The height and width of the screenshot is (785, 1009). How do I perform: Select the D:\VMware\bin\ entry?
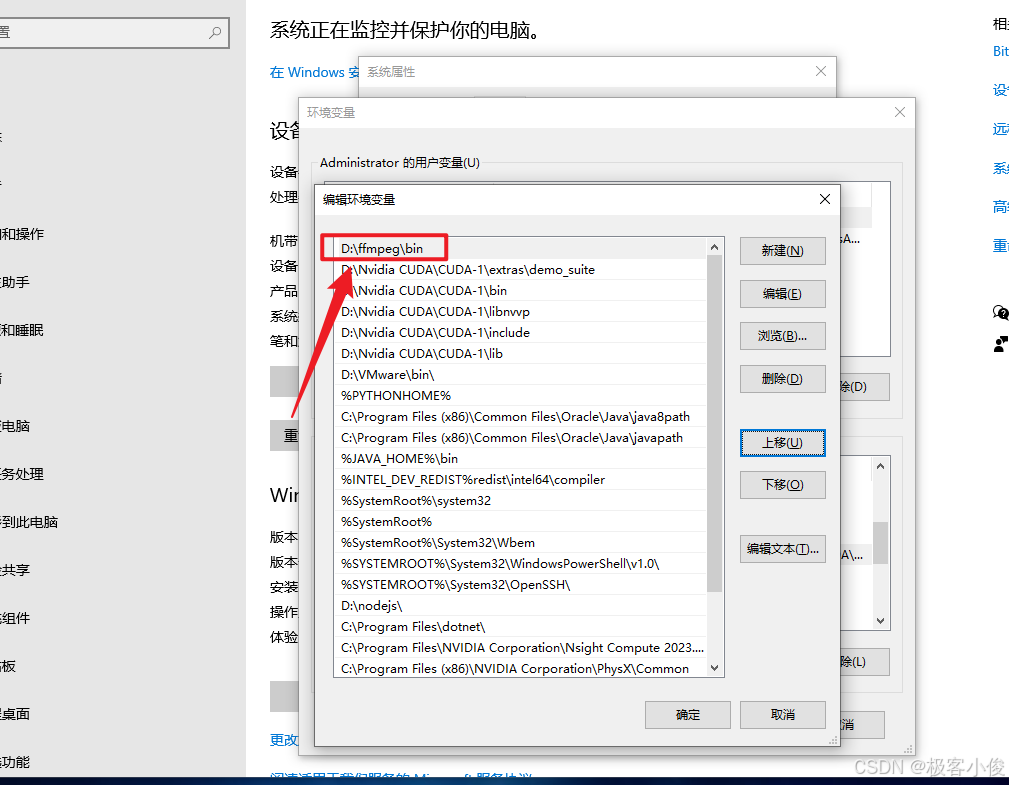520,374
